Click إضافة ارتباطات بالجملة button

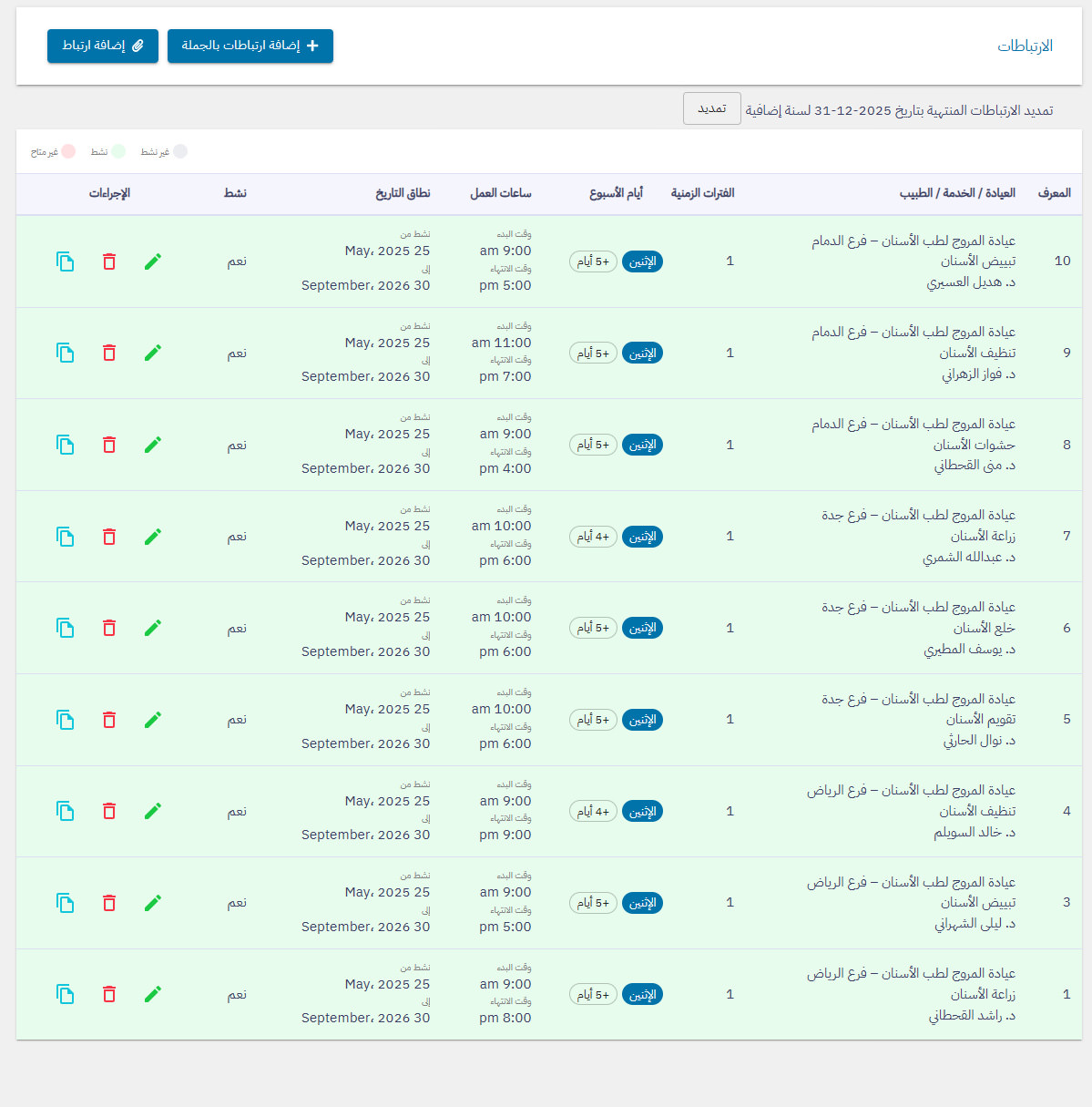[250, 46]
